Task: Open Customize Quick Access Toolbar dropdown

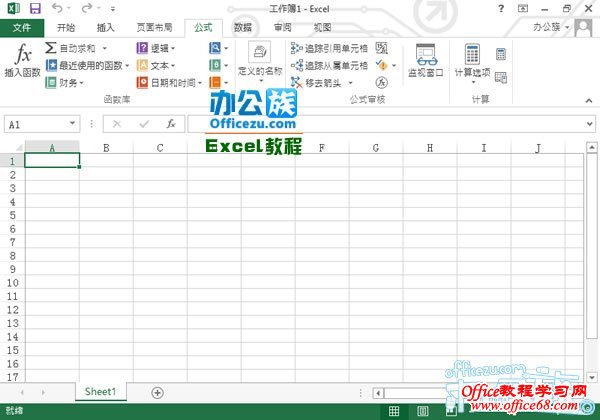Action: pos(113,9)
